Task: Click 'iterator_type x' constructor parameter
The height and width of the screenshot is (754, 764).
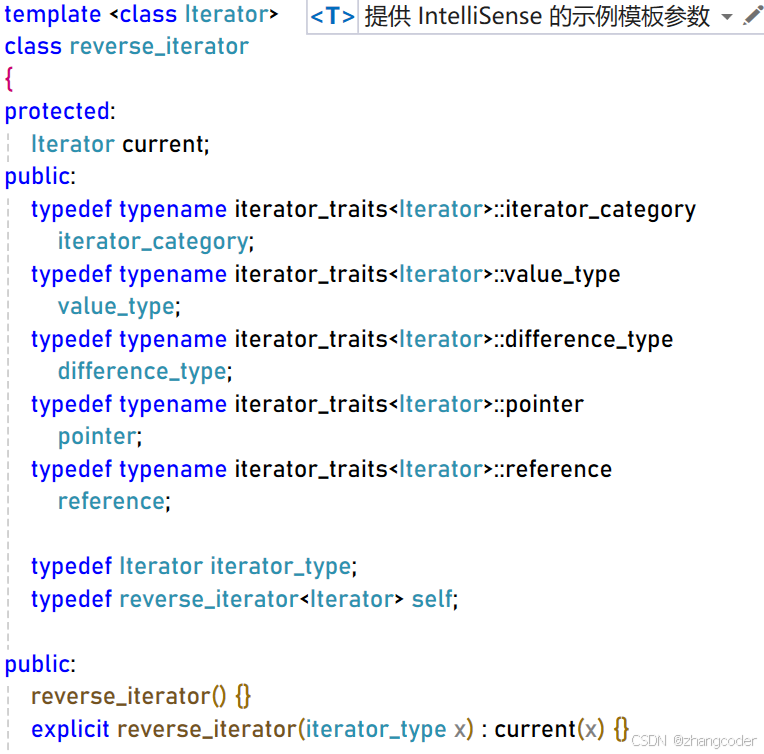Action: coord(385,730)
